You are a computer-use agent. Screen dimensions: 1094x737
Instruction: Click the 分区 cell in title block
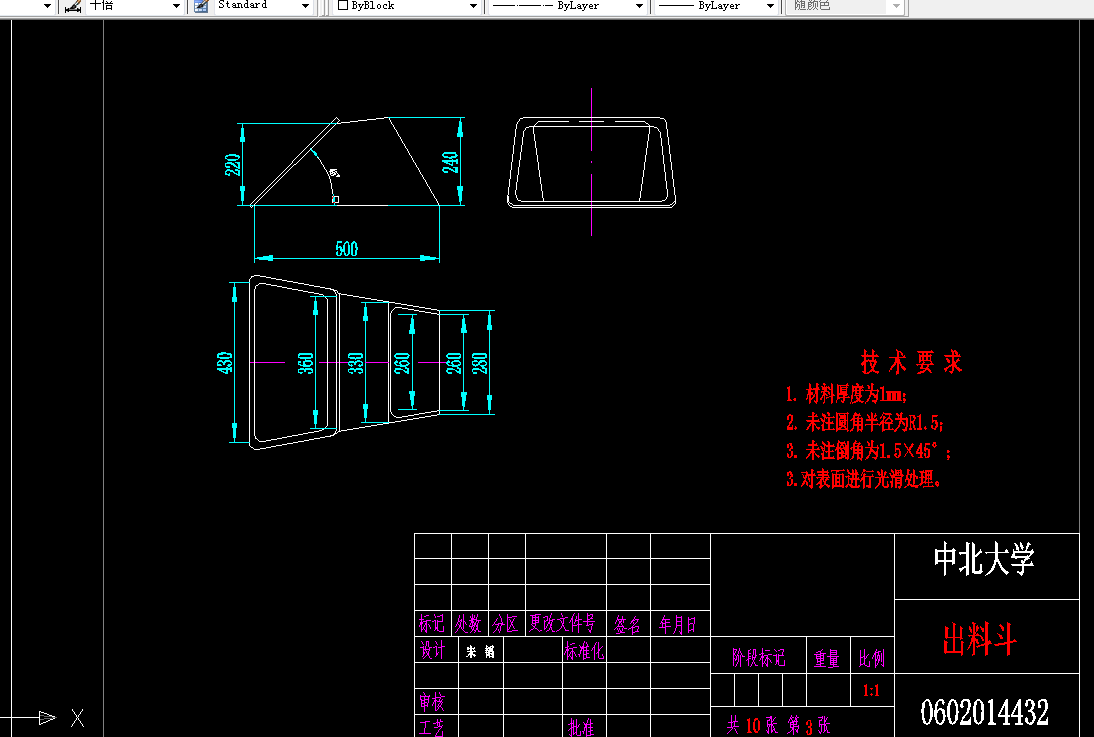pos(506,623)
